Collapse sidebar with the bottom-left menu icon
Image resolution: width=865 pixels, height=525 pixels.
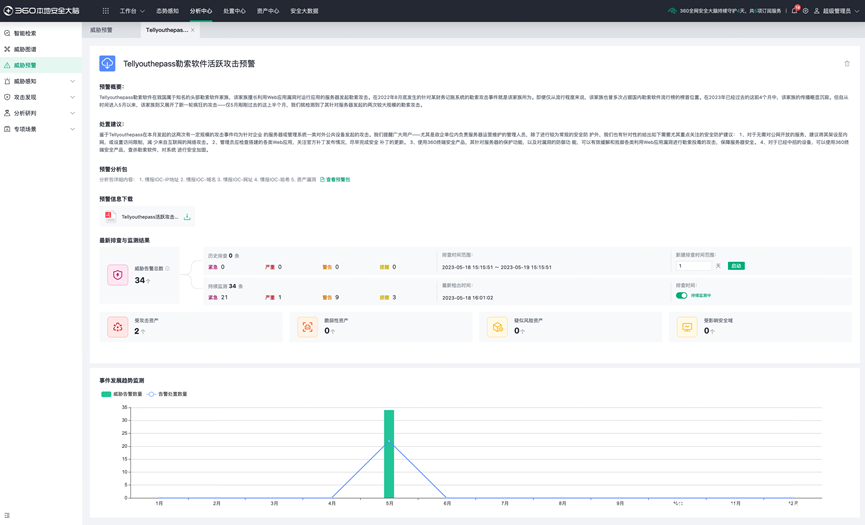point(7,516)
